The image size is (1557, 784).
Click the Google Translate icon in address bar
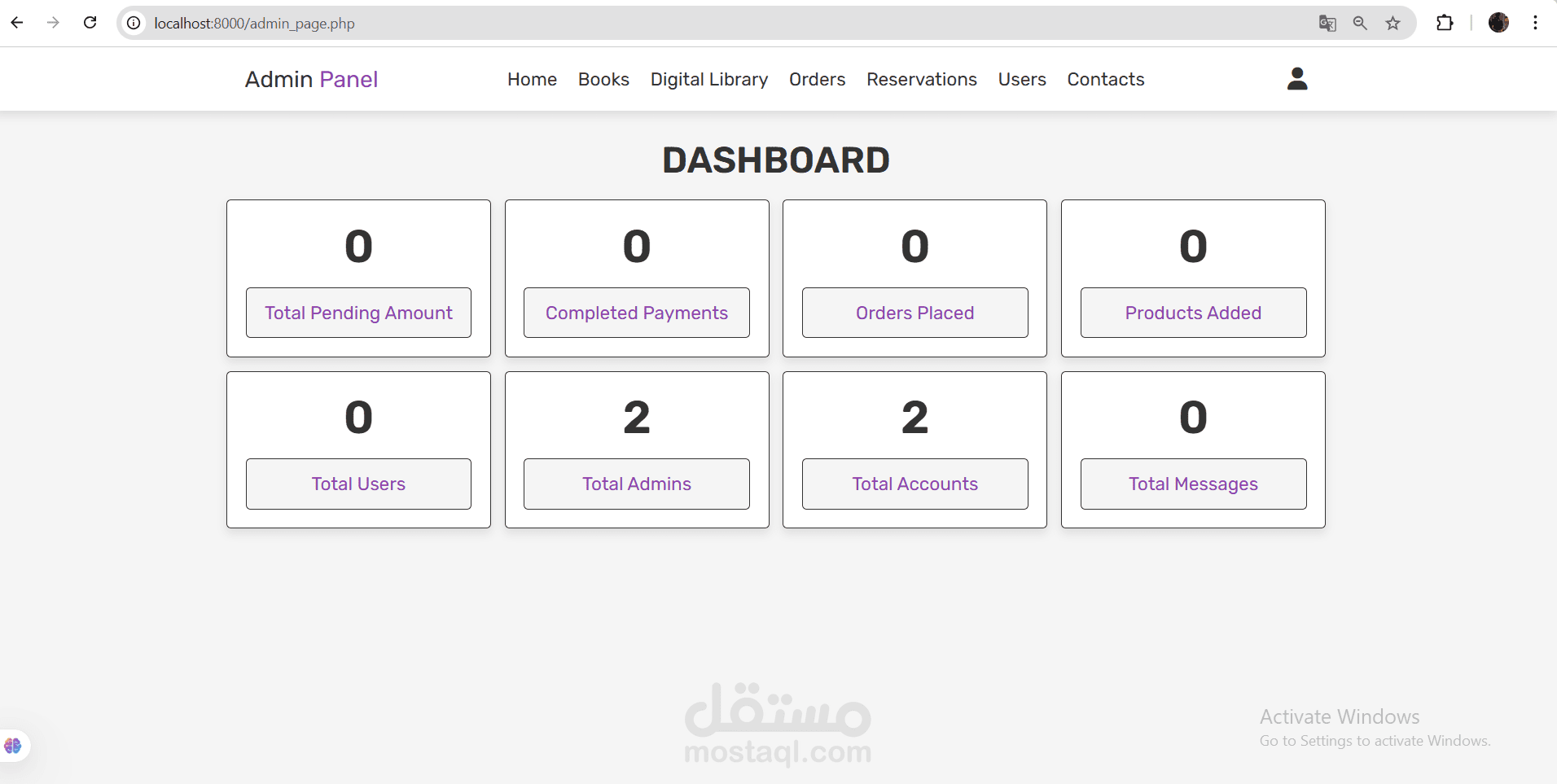1327,23
